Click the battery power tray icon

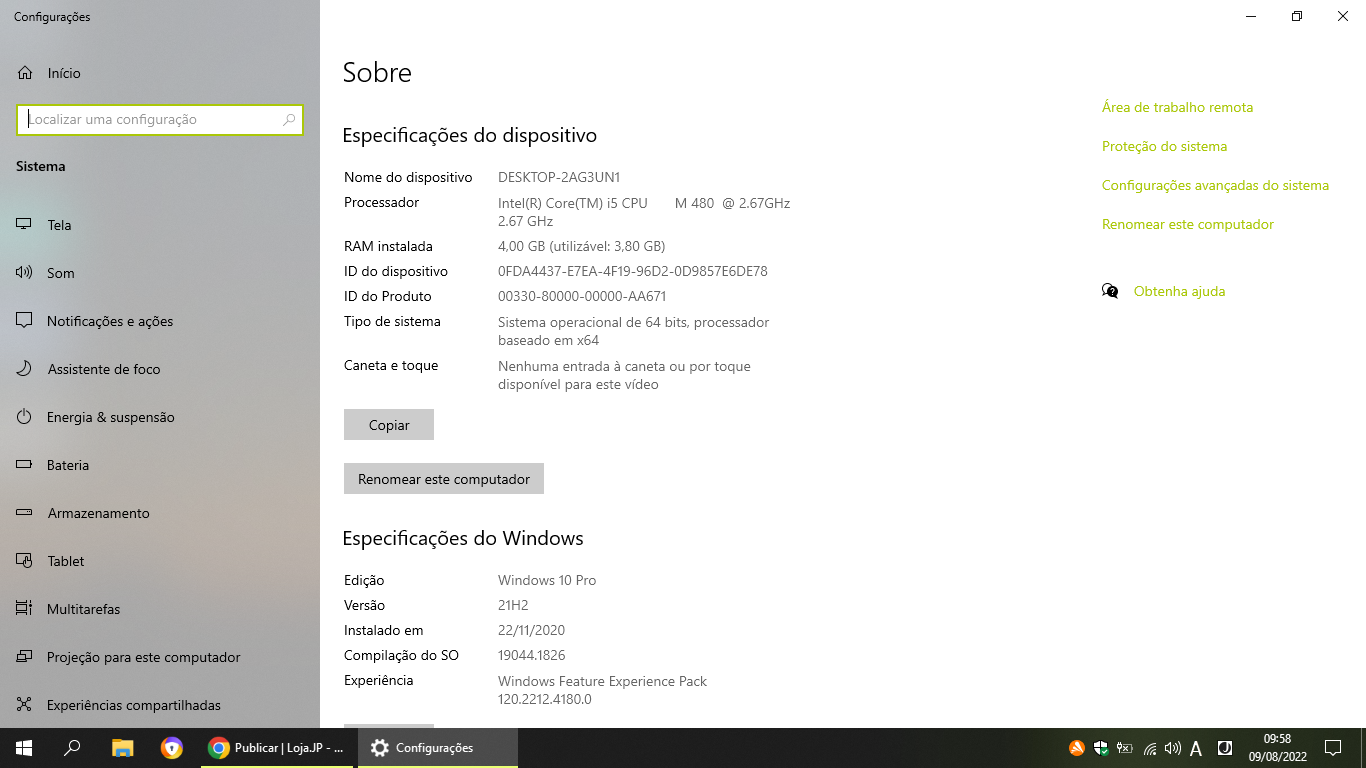(1125, 748)
